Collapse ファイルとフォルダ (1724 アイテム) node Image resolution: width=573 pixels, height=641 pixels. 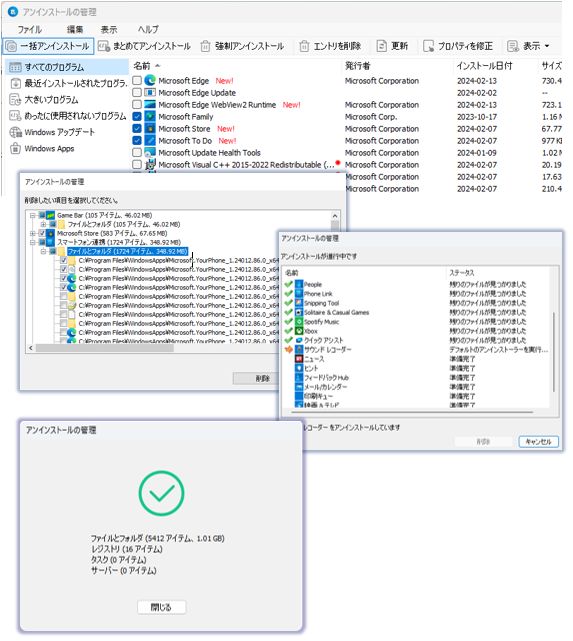pyautogui.click(x=43, y=251)
